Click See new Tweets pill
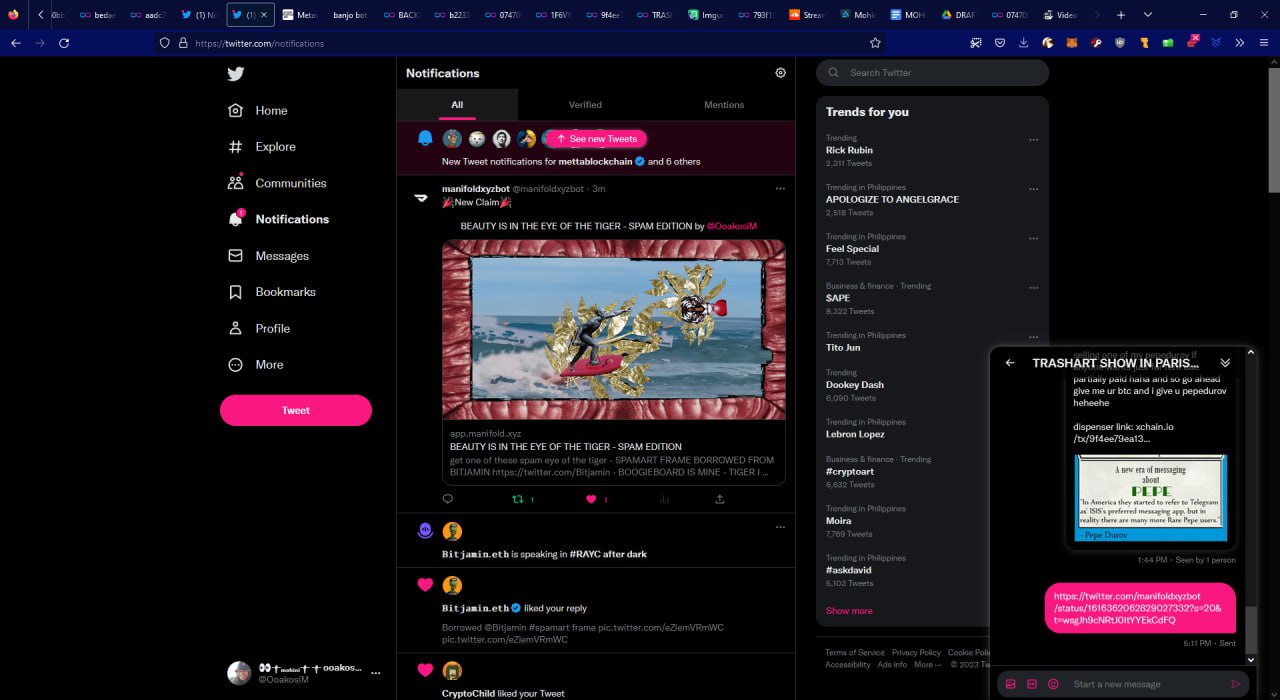This screenshot has width=1280, height=700. tap(596, 139)
